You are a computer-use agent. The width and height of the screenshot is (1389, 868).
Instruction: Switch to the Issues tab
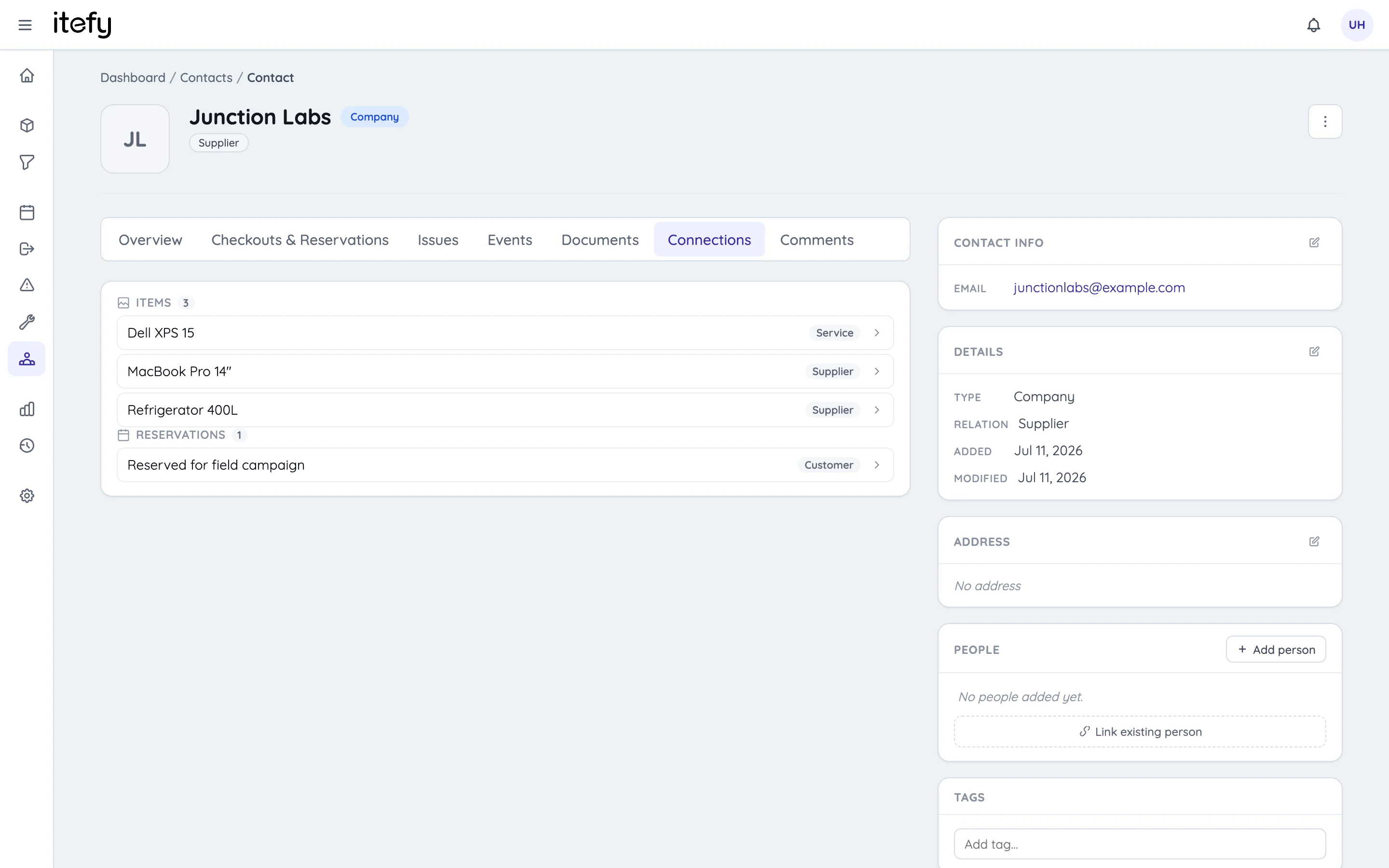(x=438, y=239)
